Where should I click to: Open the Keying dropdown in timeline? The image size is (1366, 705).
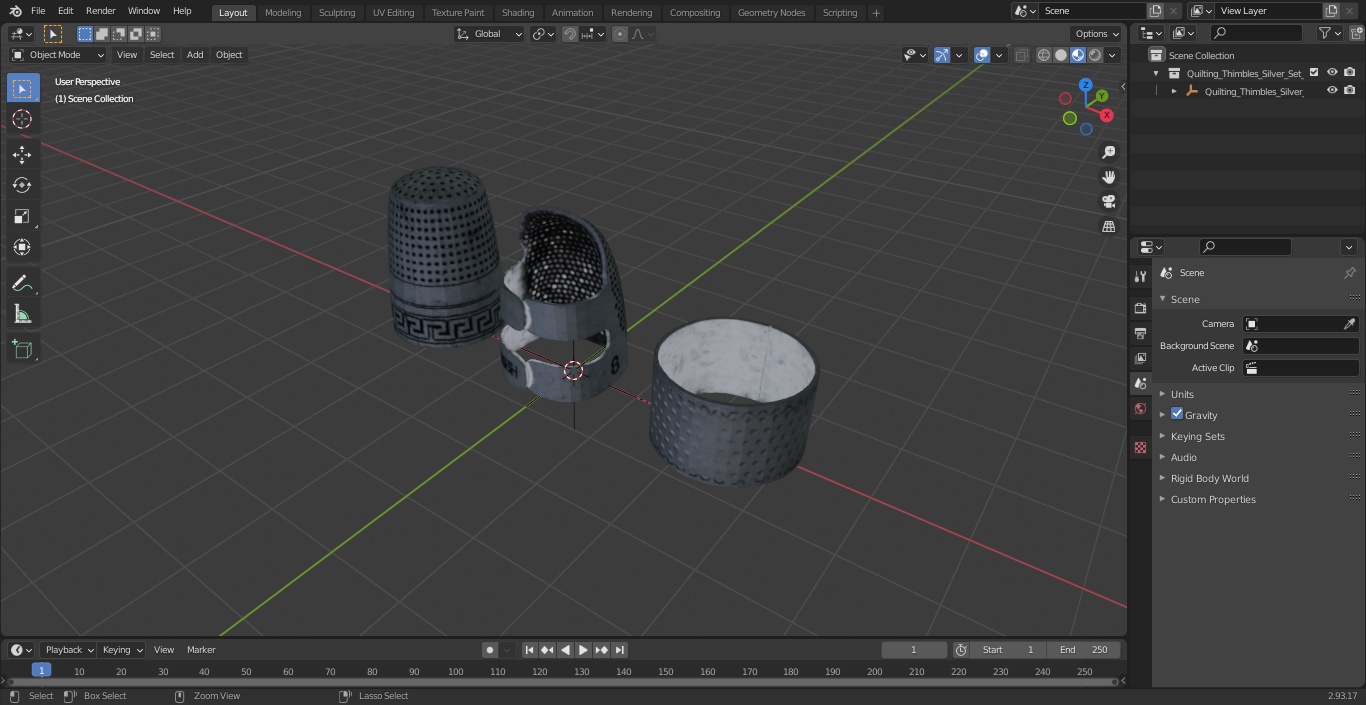[122, 650]
